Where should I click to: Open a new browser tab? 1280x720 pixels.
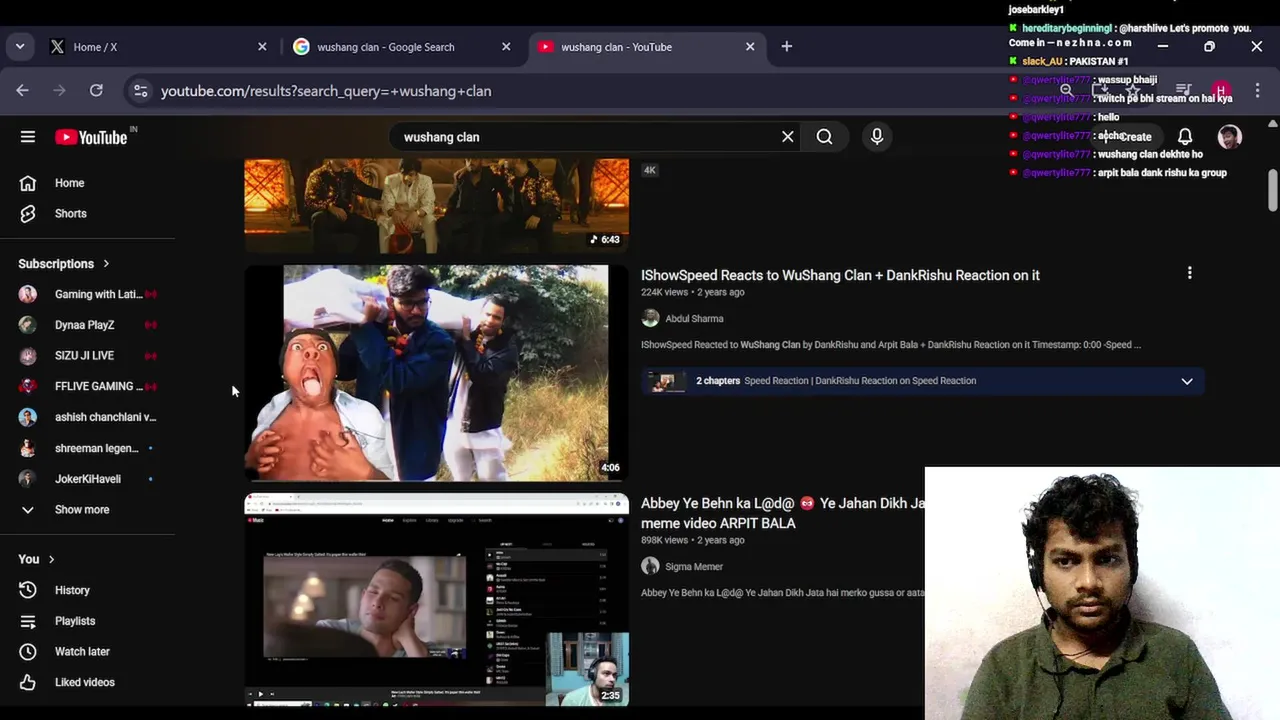[787, 47]
